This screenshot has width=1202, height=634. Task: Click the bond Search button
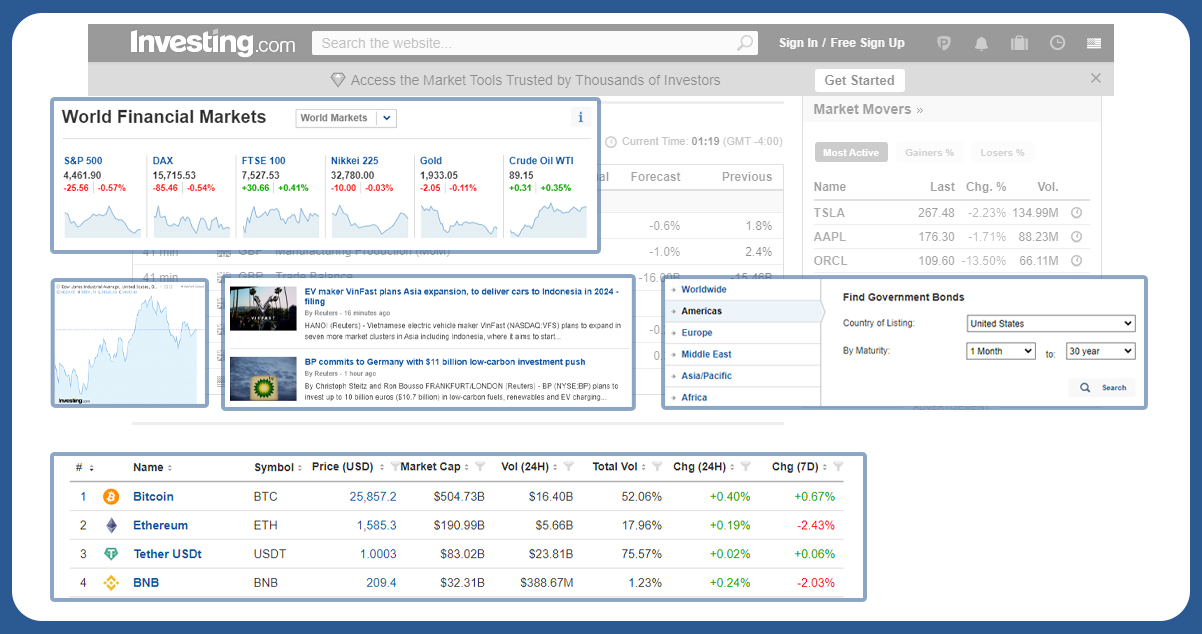(x=1102, y=387)
